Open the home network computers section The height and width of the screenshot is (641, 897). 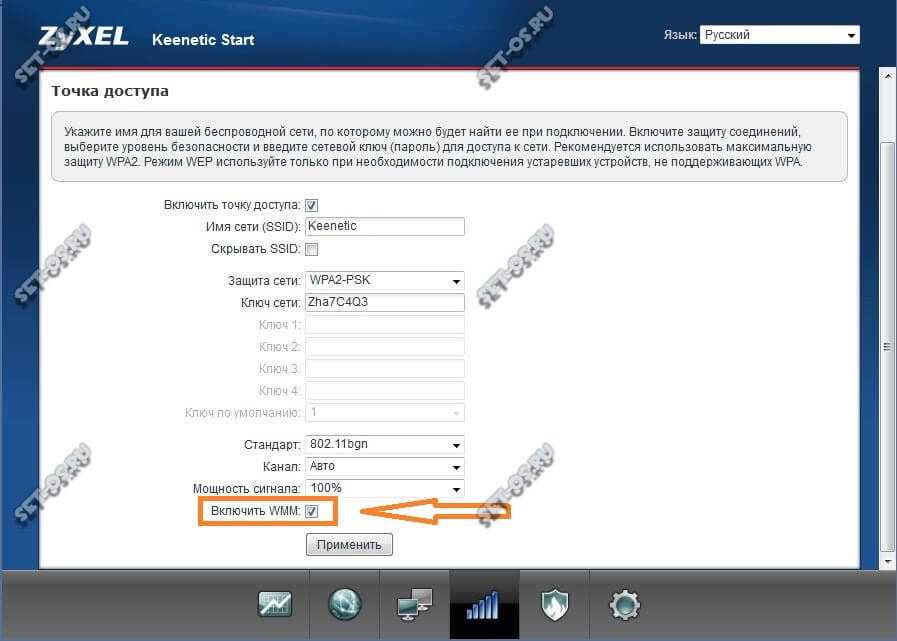point(415,604)
